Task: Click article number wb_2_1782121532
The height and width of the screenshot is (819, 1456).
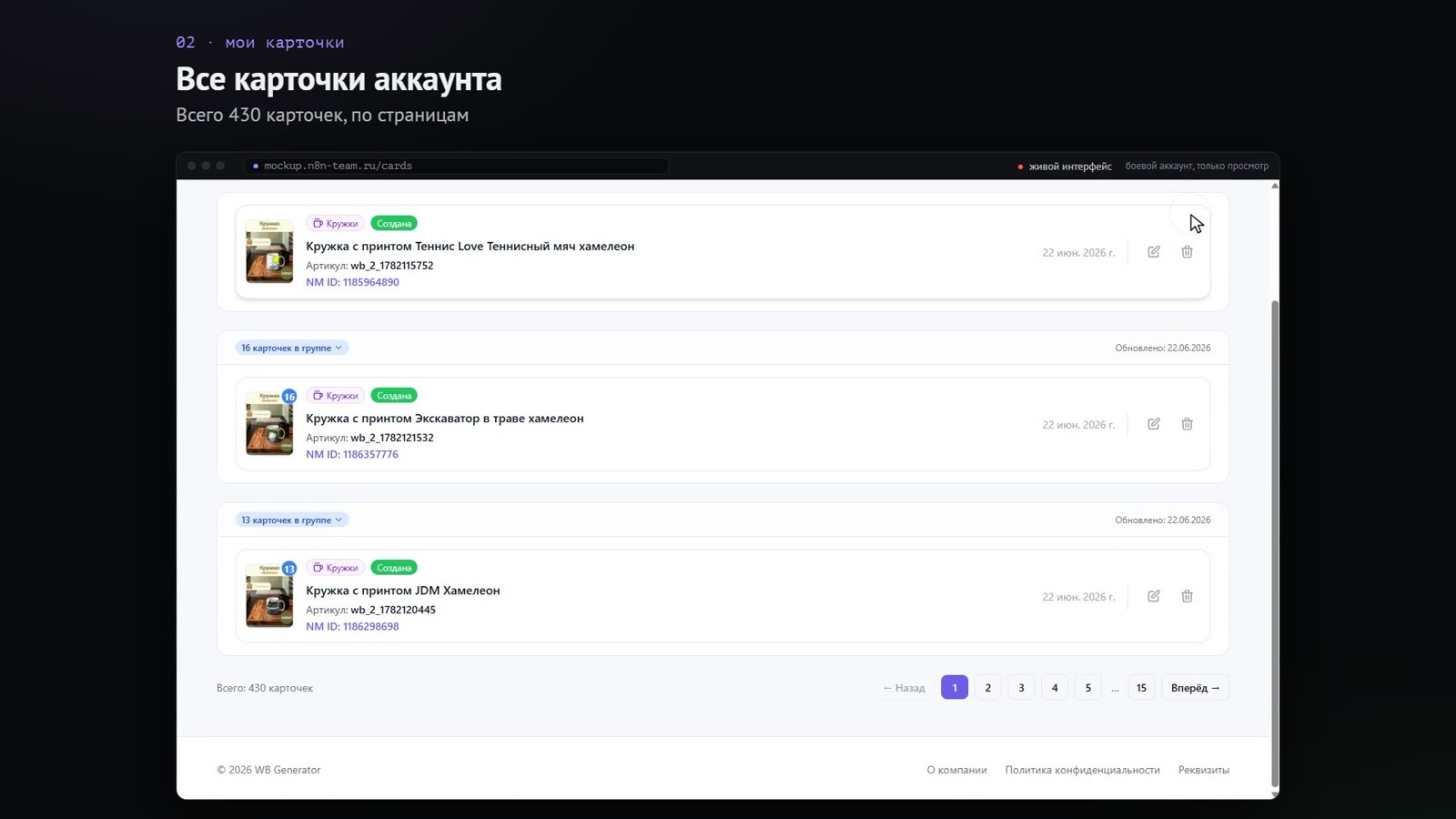Action: pyautogui.click(x=392, y=438)
